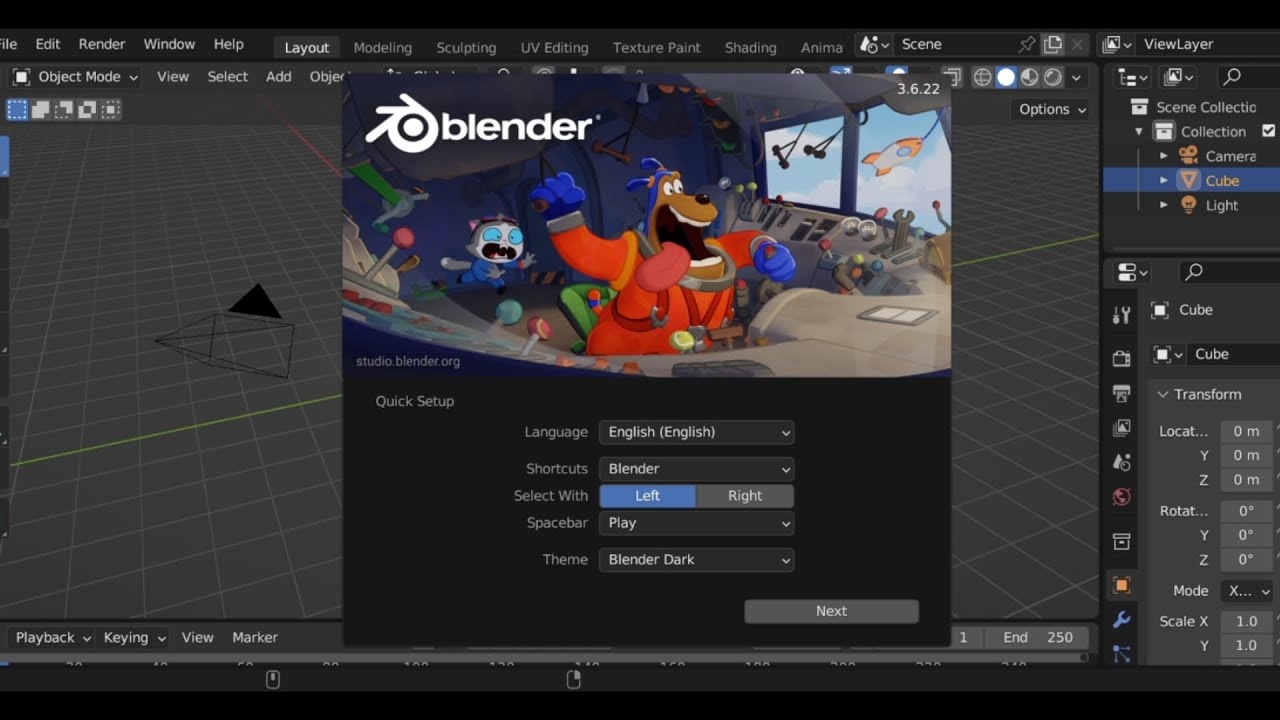This screenshot has width=1280, height=720.
Task: Open the Shortcuts dropdown
Action: click(696, 468)
